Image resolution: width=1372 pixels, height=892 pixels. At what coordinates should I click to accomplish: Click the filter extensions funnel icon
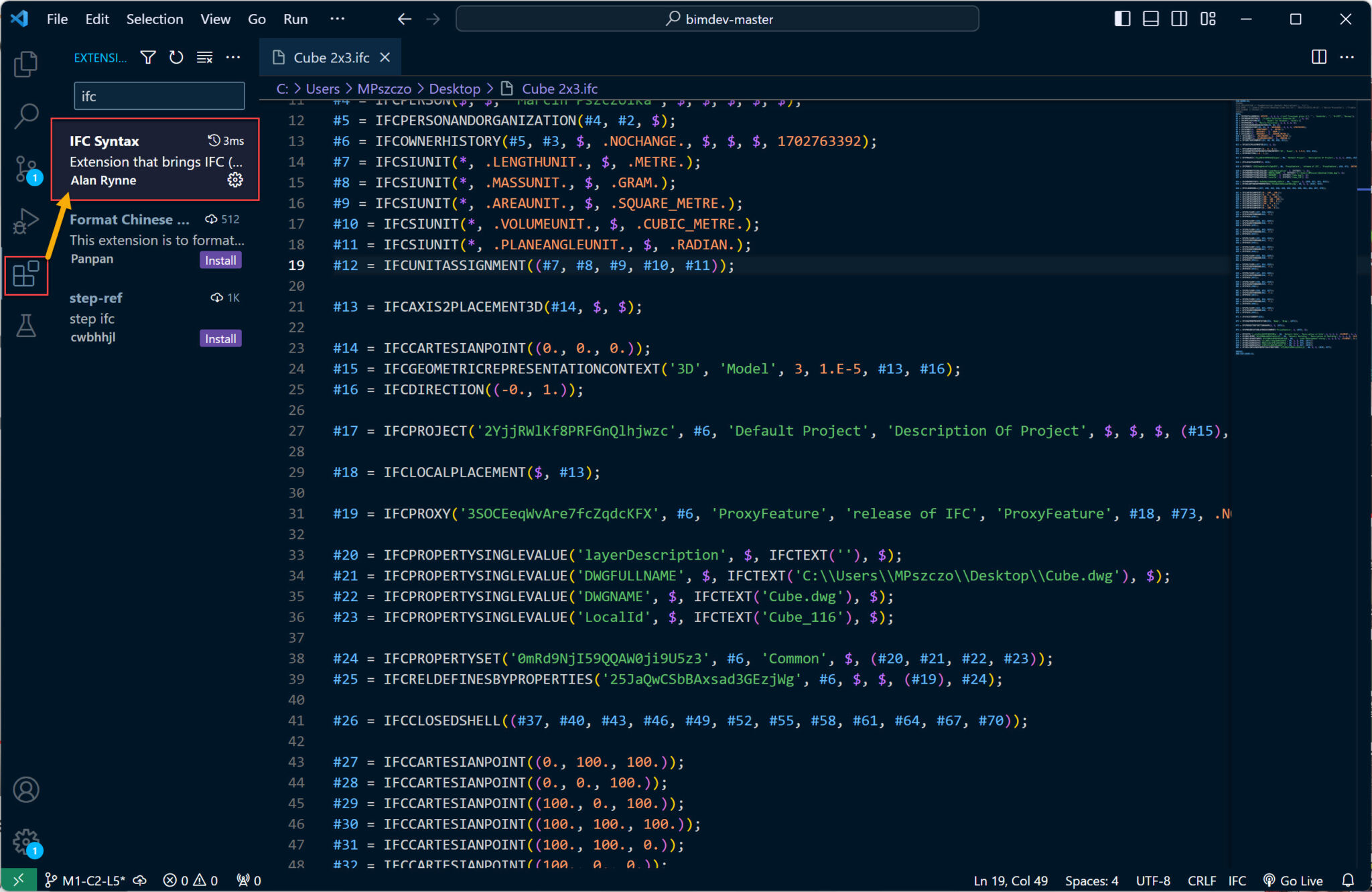pyautogui.click(x=148, y=58)
